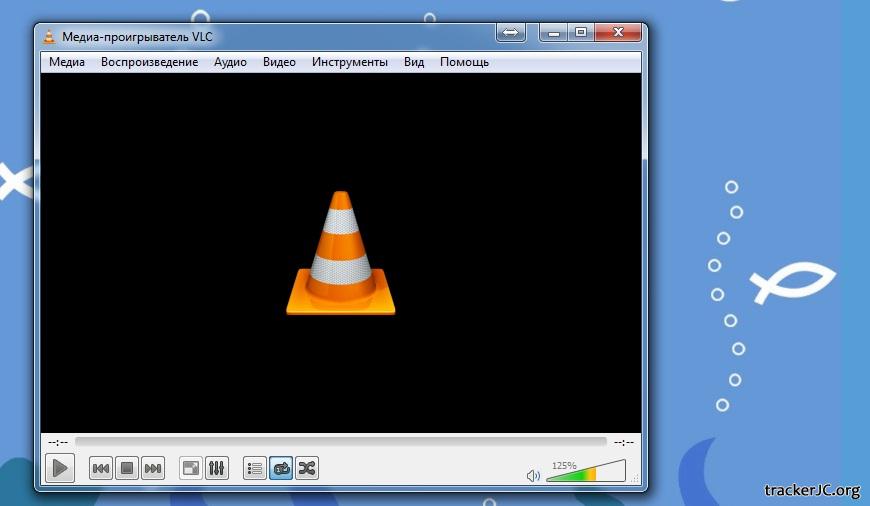Open the Воспроизведение menu
The image size is (870, 506).
(x=149, y=62)
